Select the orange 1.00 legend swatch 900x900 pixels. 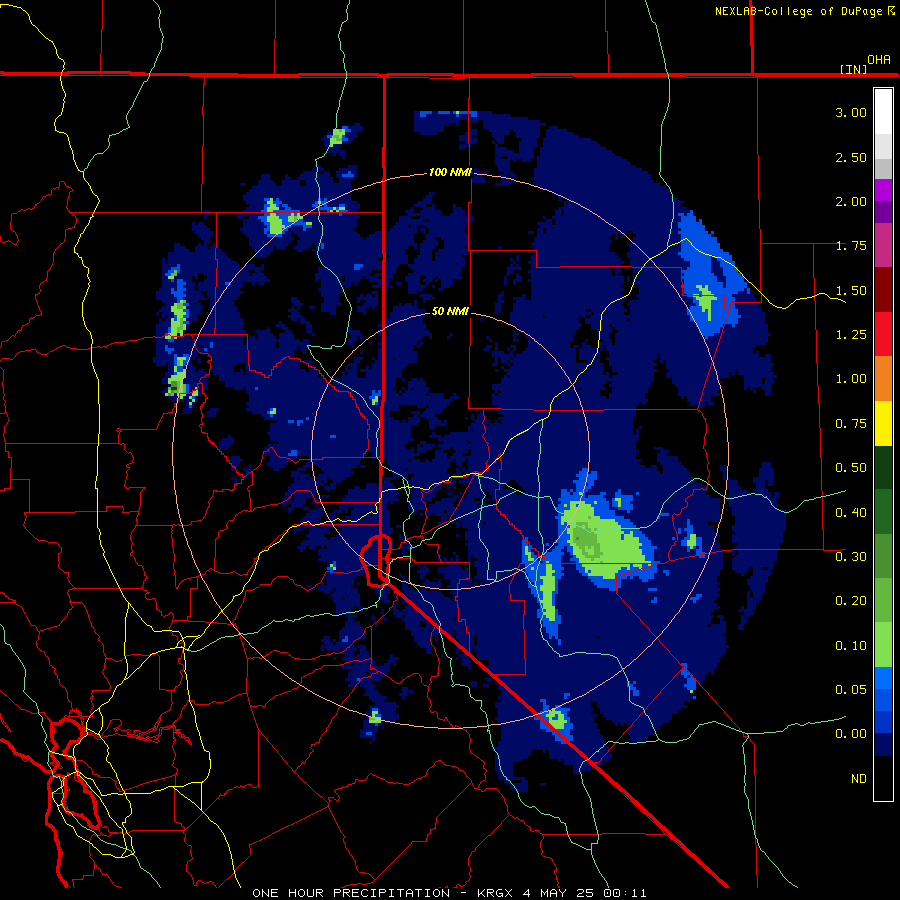(883, 379)
